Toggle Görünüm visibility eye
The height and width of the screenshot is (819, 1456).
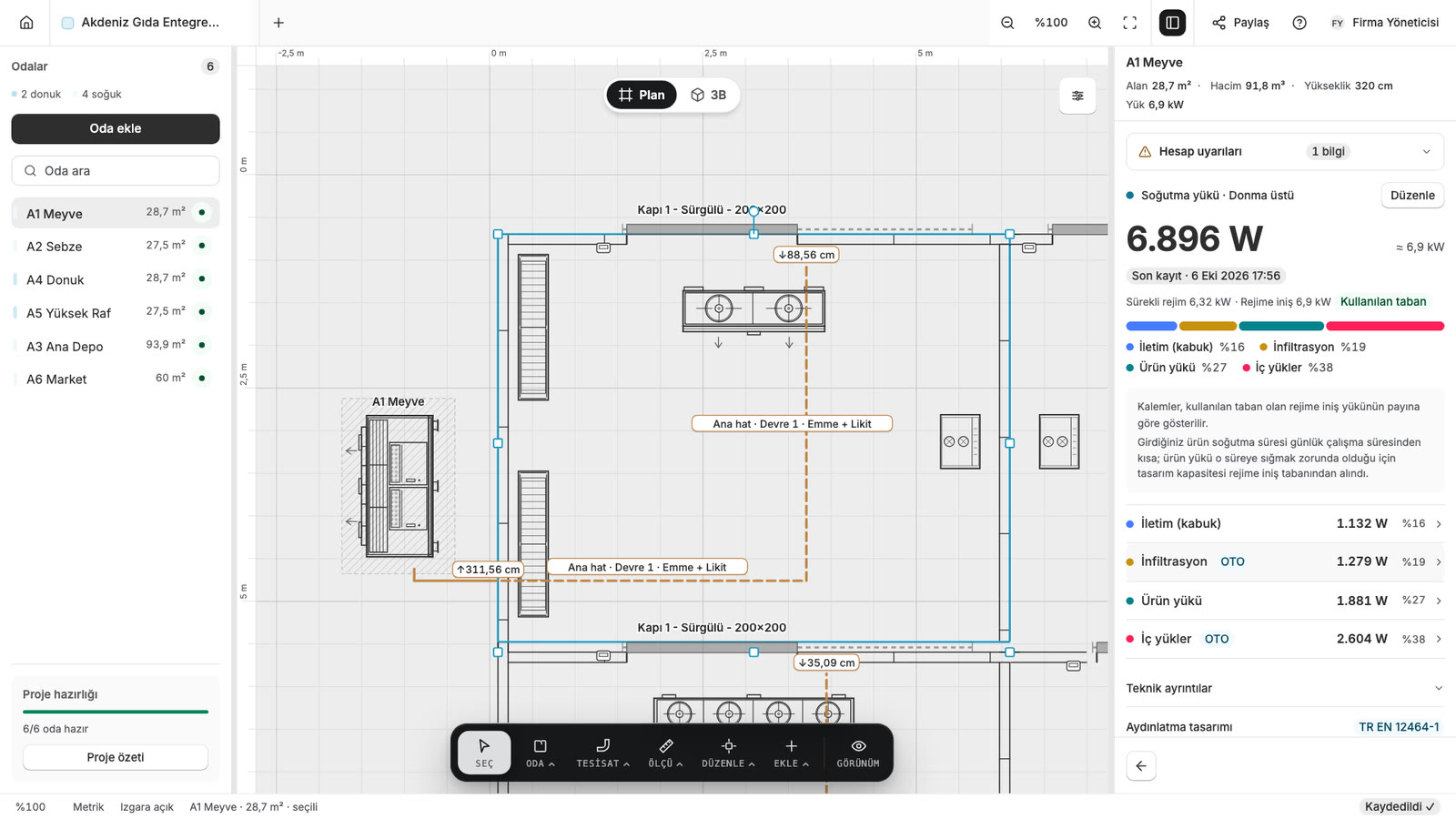coord(858,753)
